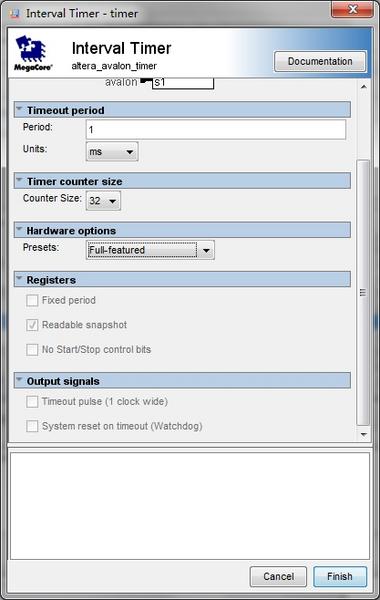Click the Cancel button
This screenshot has height=600, width=380.
pos(278,576)
